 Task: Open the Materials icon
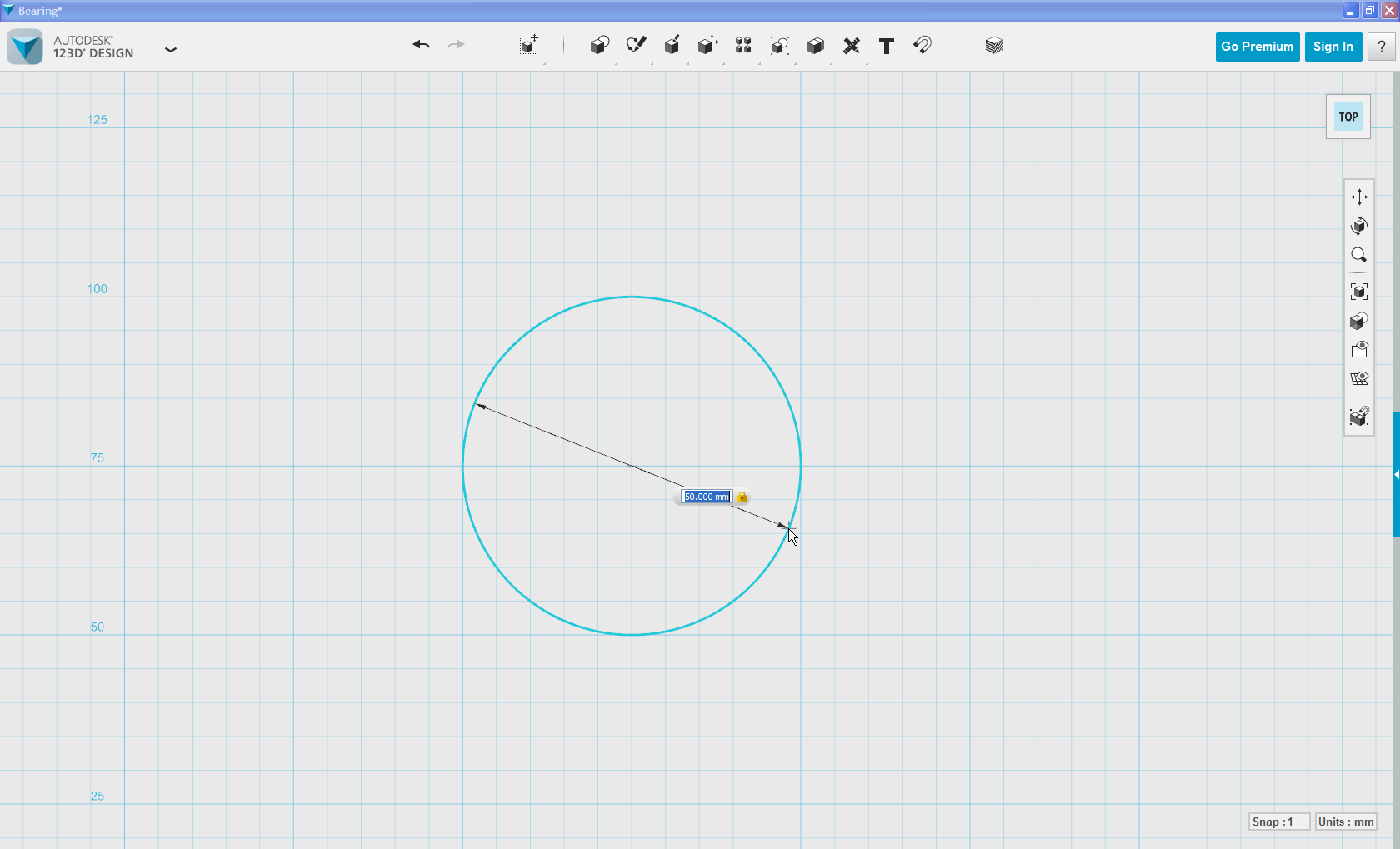(x=993, y=46)
